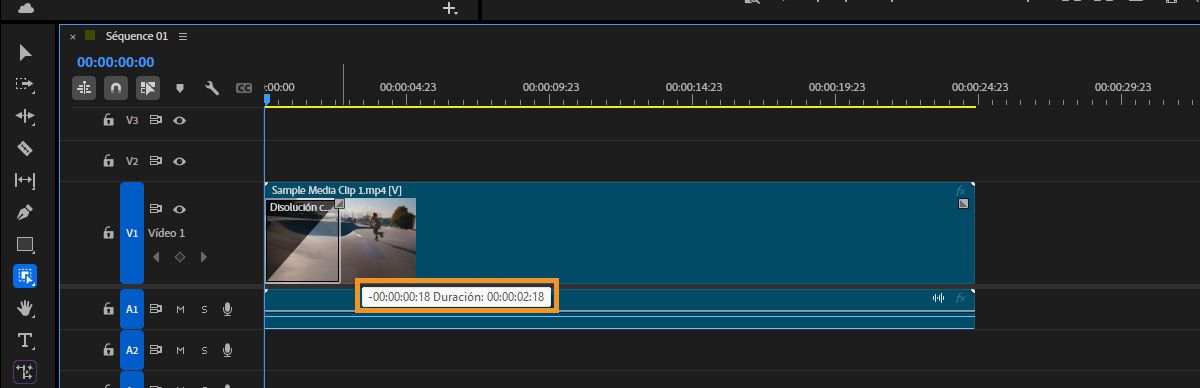The height and width of the screenshot is (388, 1200).
Task: Toggle Snap in timeline magnet button
Action: [116, 88]
